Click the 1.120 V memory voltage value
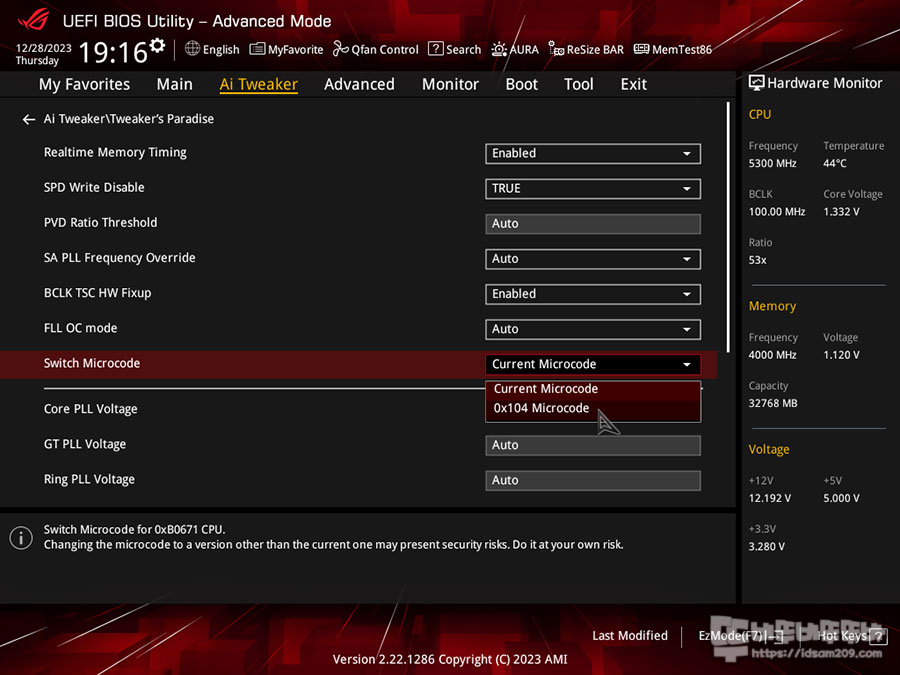The width and height of the screenshot is (900, 675). (x=841, y=355)
